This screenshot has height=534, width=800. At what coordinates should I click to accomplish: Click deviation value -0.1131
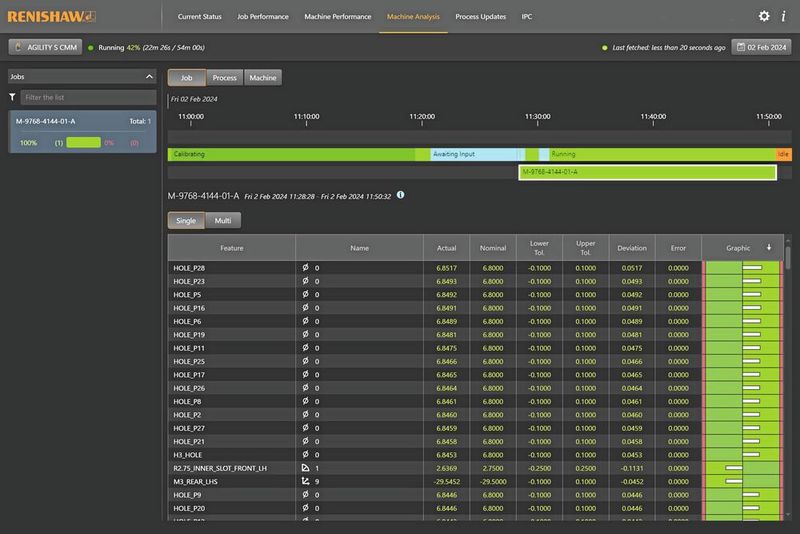(x=632, y=468)
